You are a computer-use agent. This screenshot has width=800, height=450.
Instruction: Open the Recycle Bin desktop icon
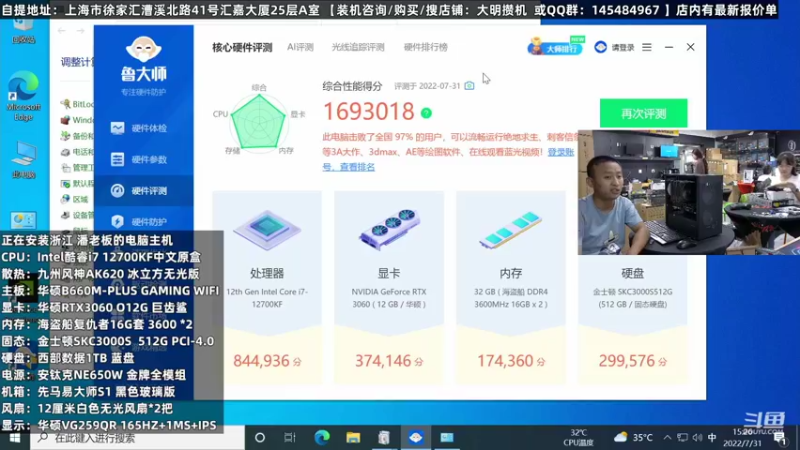click(x=23, y=32)
